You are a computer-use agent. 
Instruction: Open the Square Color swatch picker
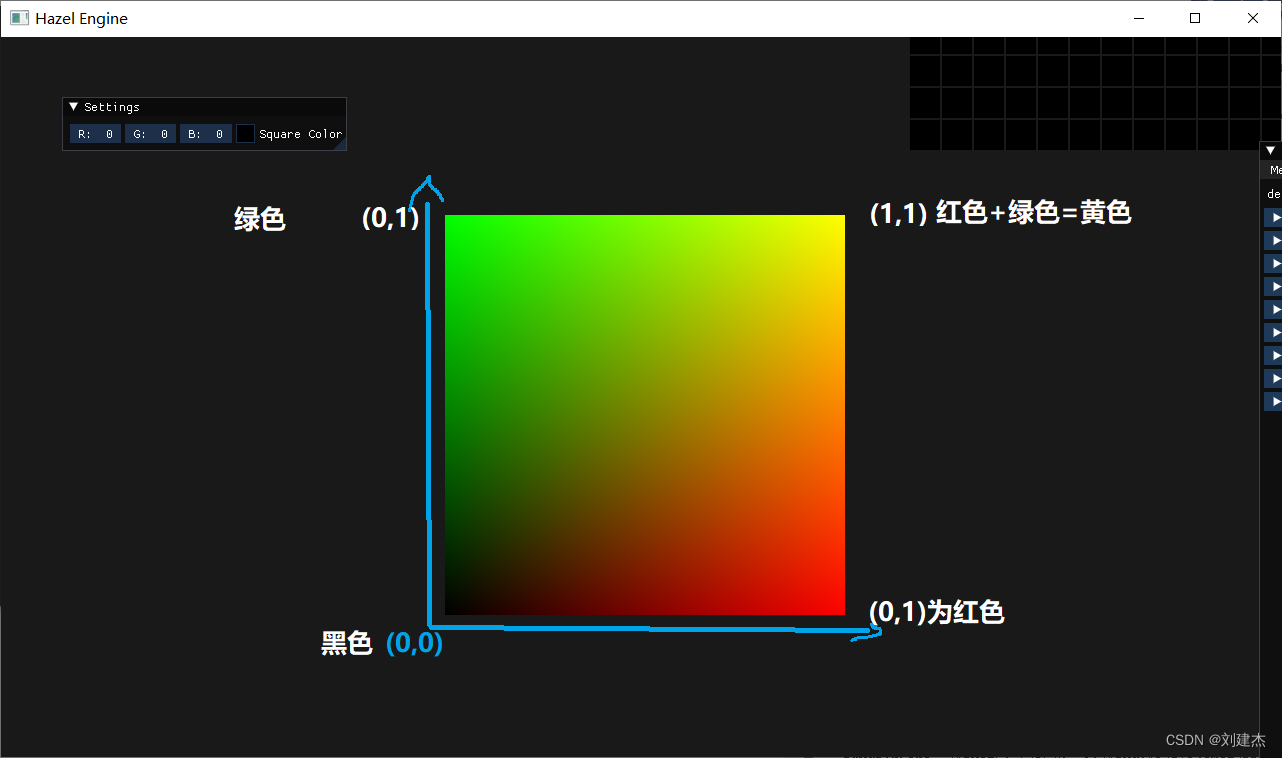tap(245, 133)
